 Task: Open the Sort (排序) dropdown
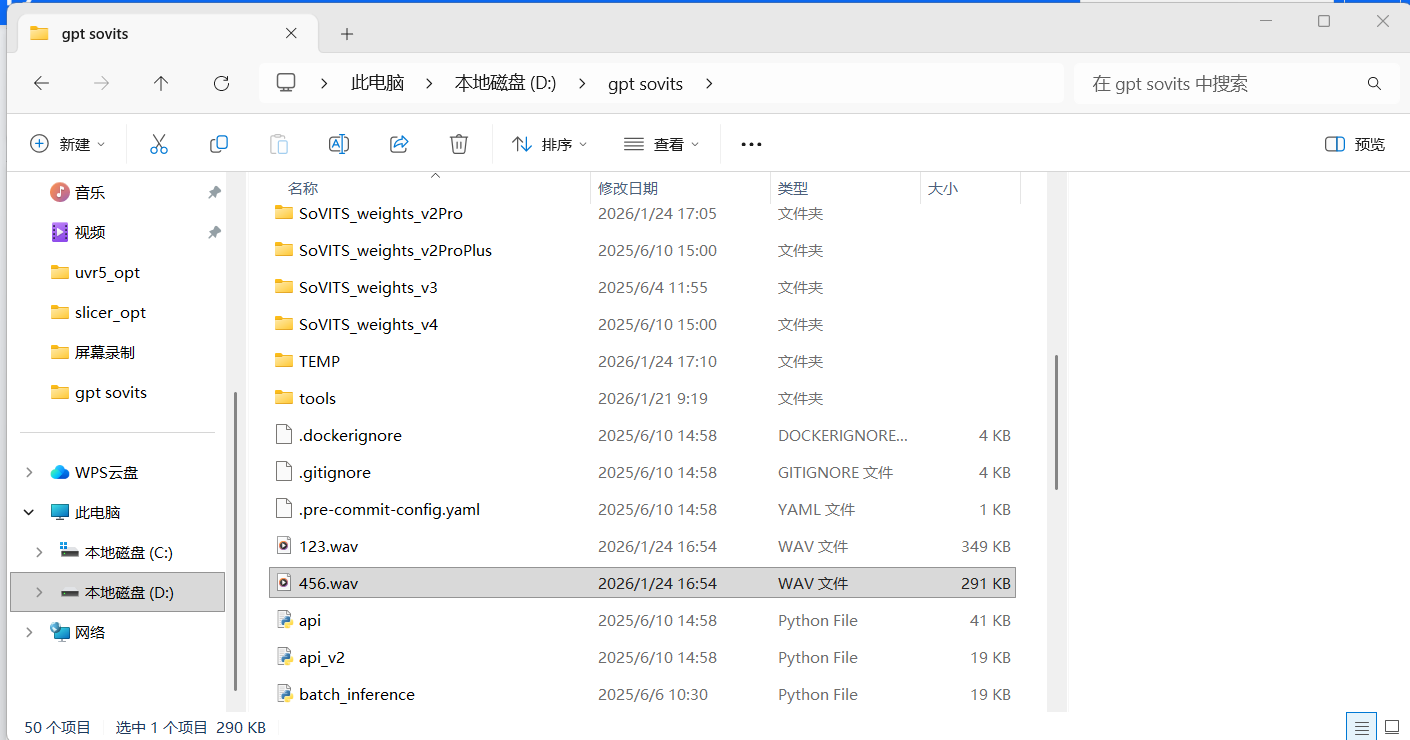[550, 144]
